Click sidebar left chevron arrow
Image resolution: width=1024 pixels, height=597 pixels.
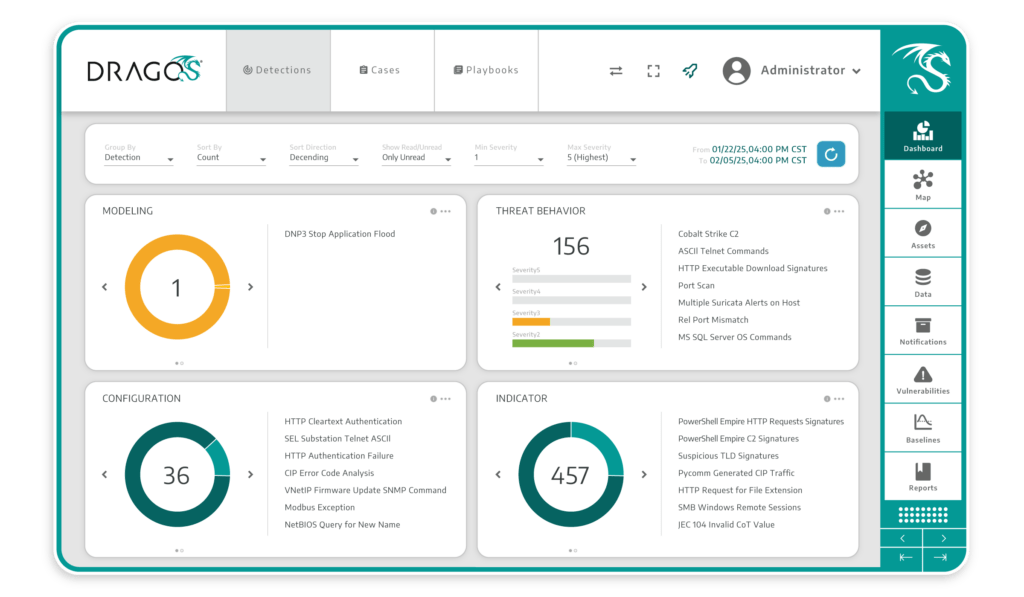902,538
